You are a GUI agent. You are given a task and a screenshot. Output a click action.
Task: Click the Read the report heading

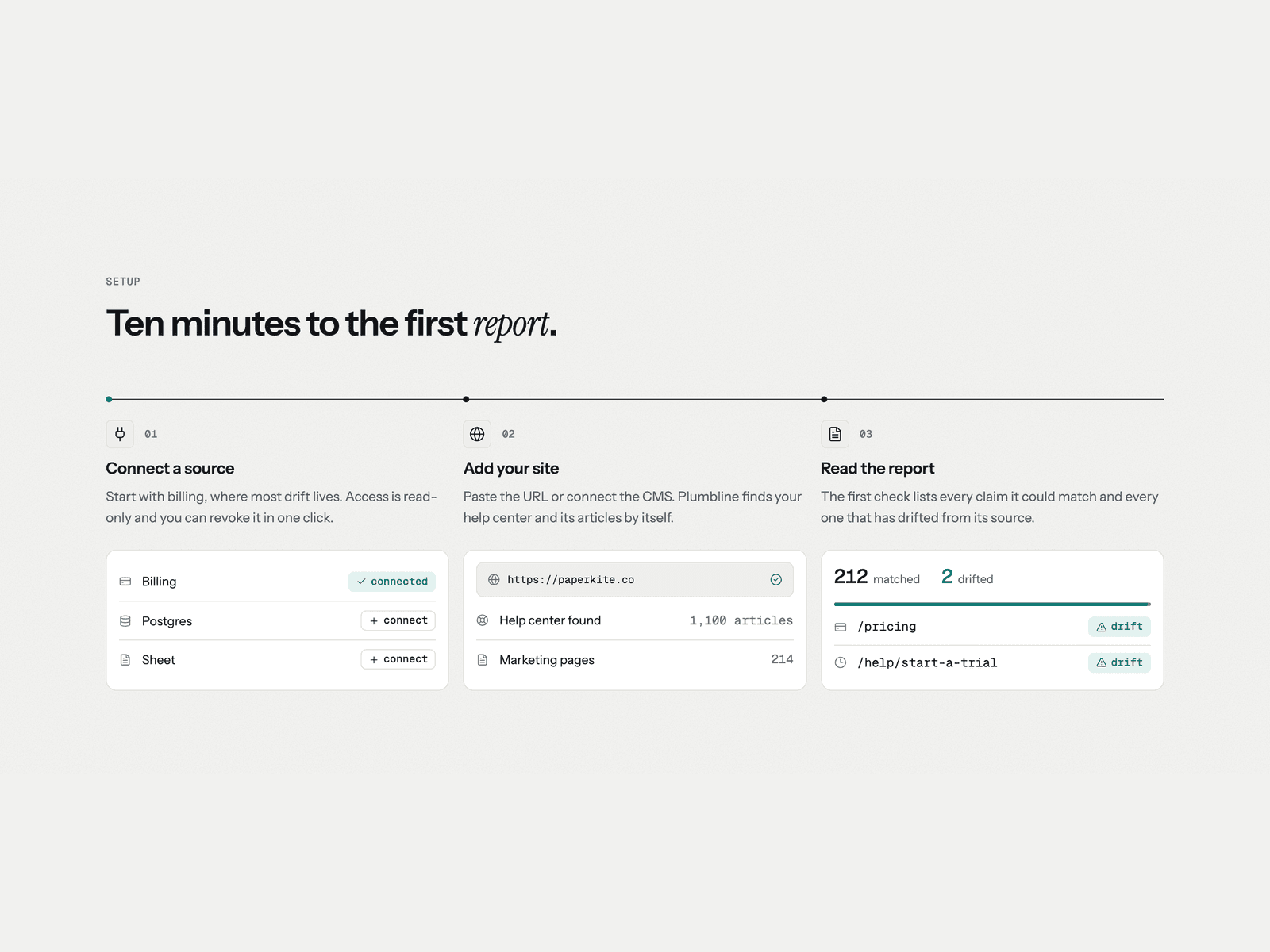877,469
